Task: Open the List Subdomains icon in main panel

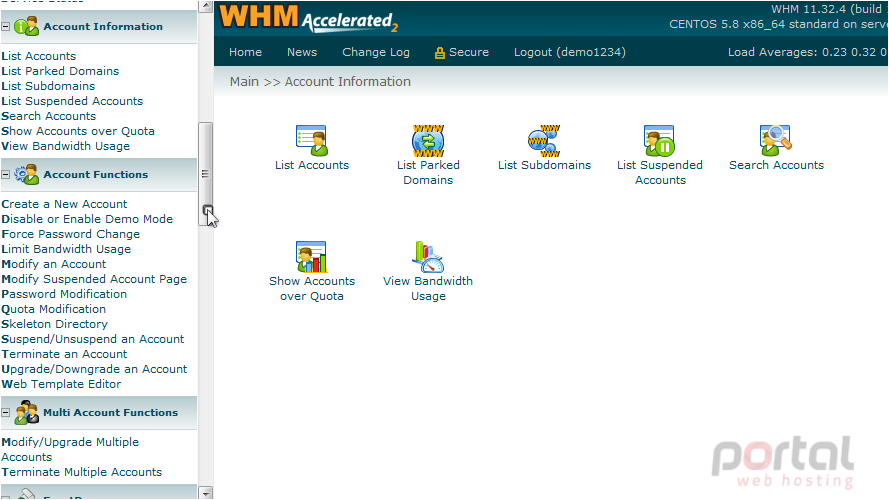Action: [544, 141]
